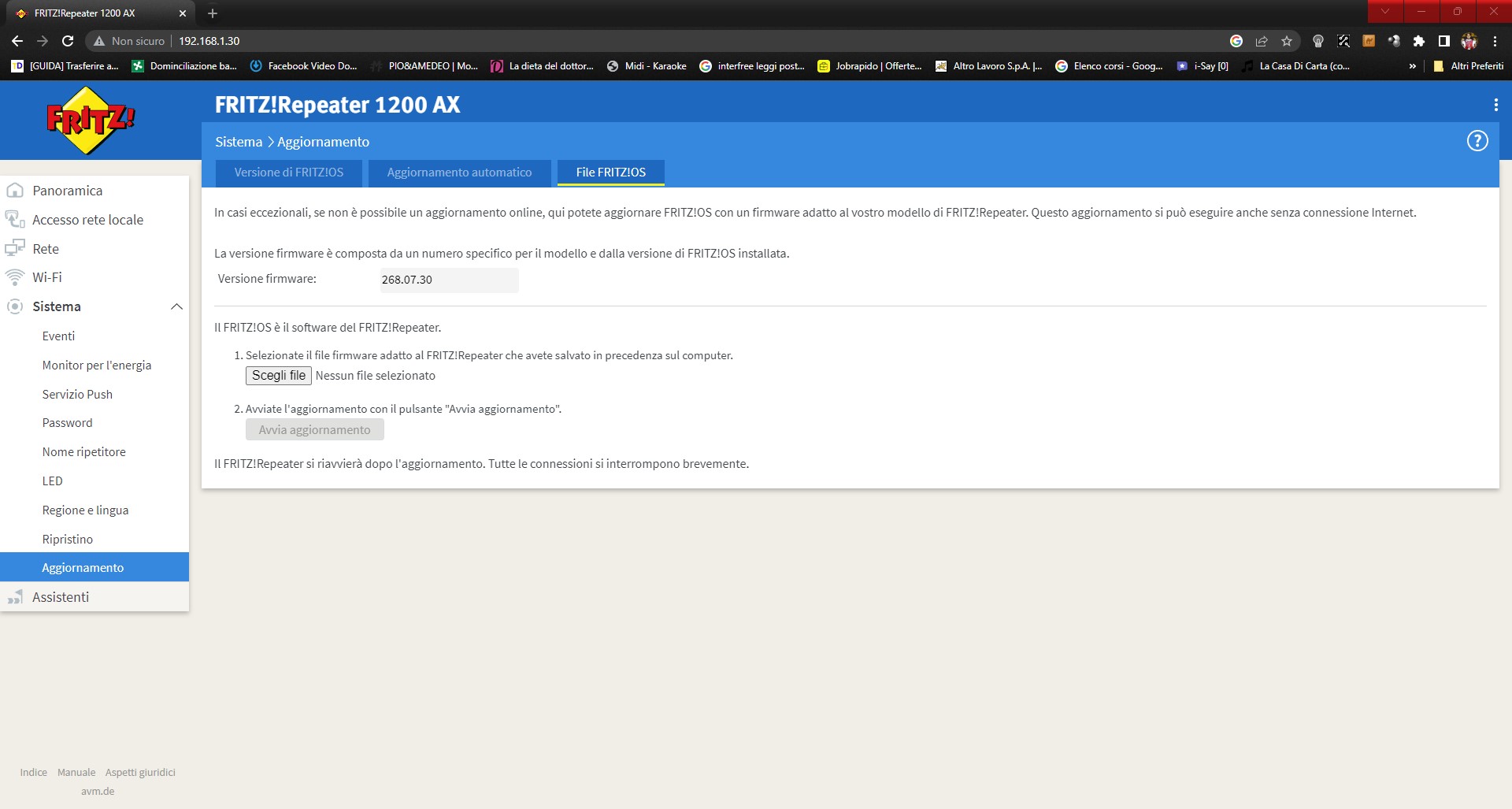Close the FRITZ!Repeater 1200 AX tab
This screenshot has width=1512, height=809.
click(183, 13)
